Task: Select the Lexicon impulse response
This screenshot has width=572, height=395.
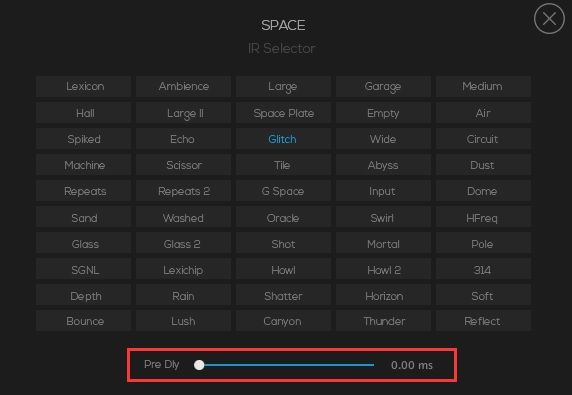Action: (84, 86)
